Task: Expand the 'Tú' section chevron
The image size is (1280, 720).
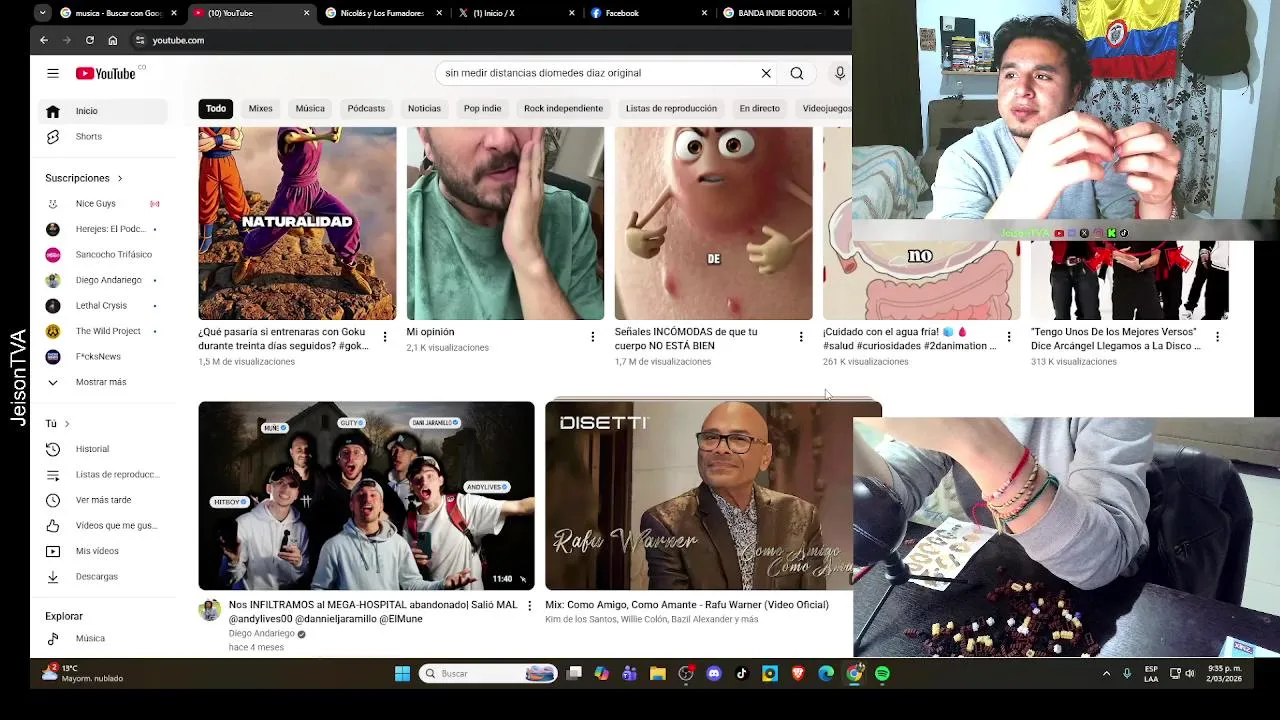Action: pyautogui.click(x=67, y=424)
